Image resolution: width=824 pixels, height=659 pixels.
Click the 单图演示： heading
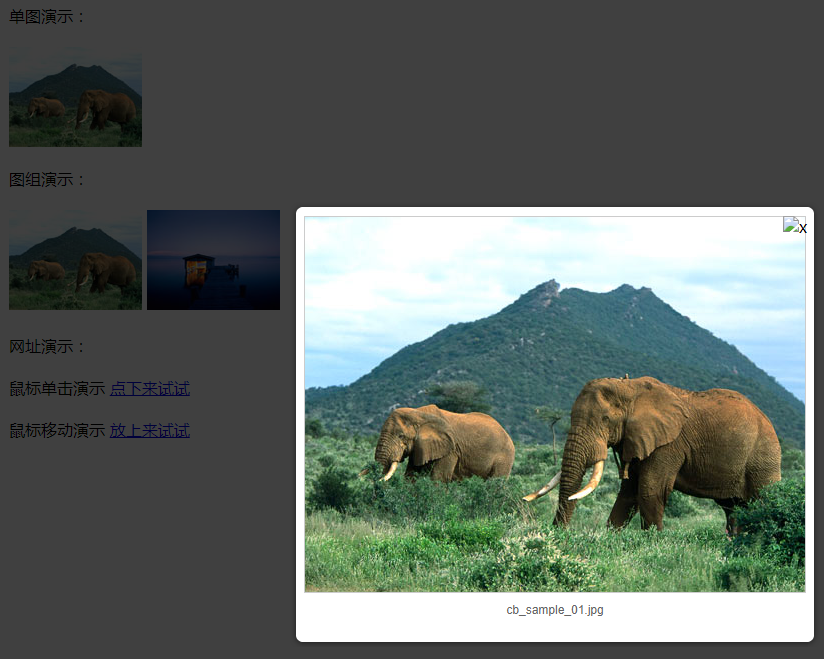point(47,17)
